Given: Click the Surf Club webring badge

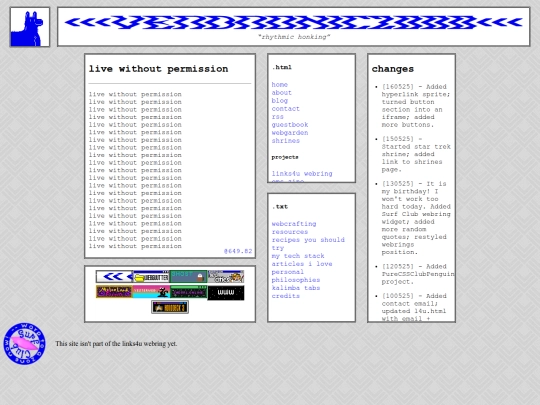Looking at the screenshot, I should (24, 344).
